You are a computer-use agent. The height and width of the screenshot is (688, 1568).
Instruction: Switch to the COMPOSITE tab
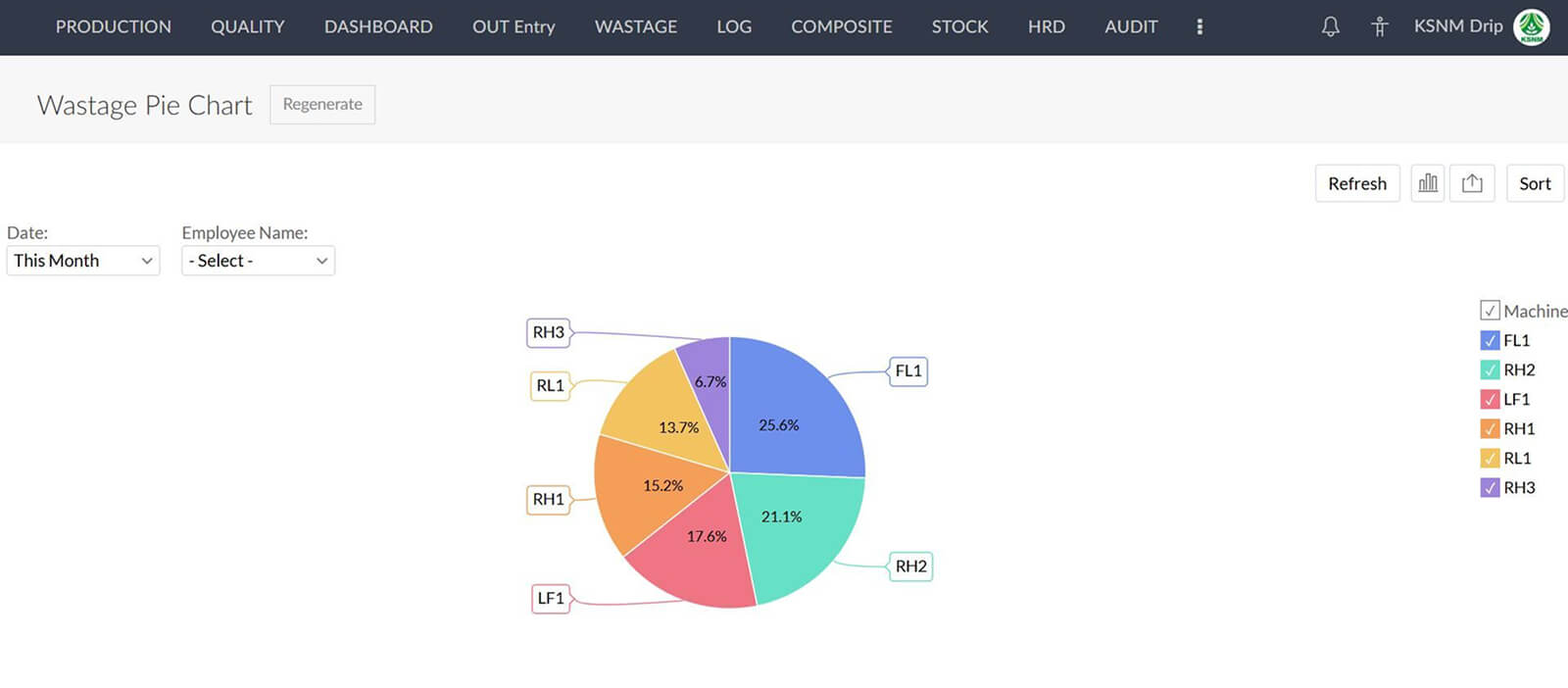842,26
